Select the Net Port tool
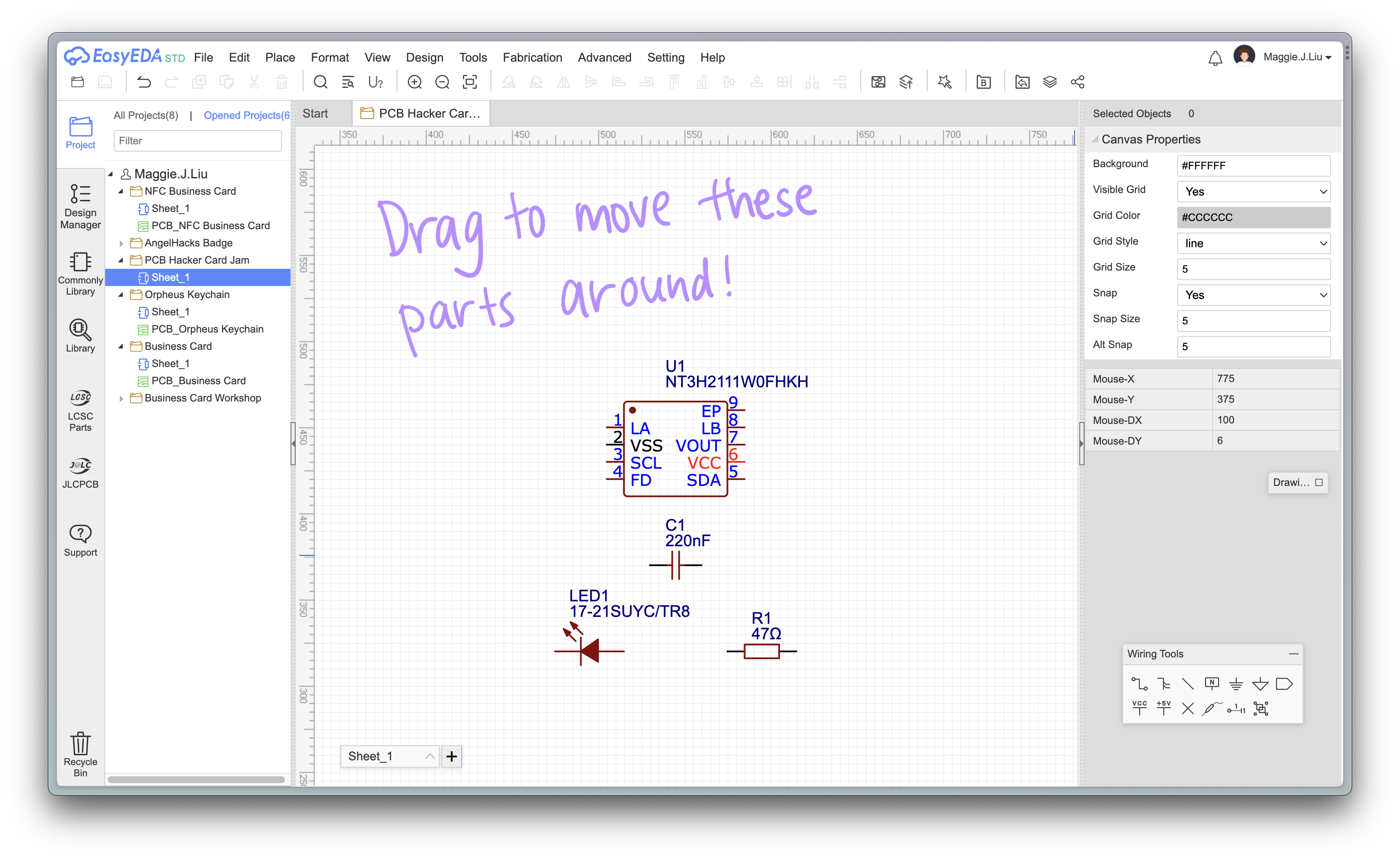Image resolution: width=1400 pixels, height=859 pixels. pos(1284,683)
